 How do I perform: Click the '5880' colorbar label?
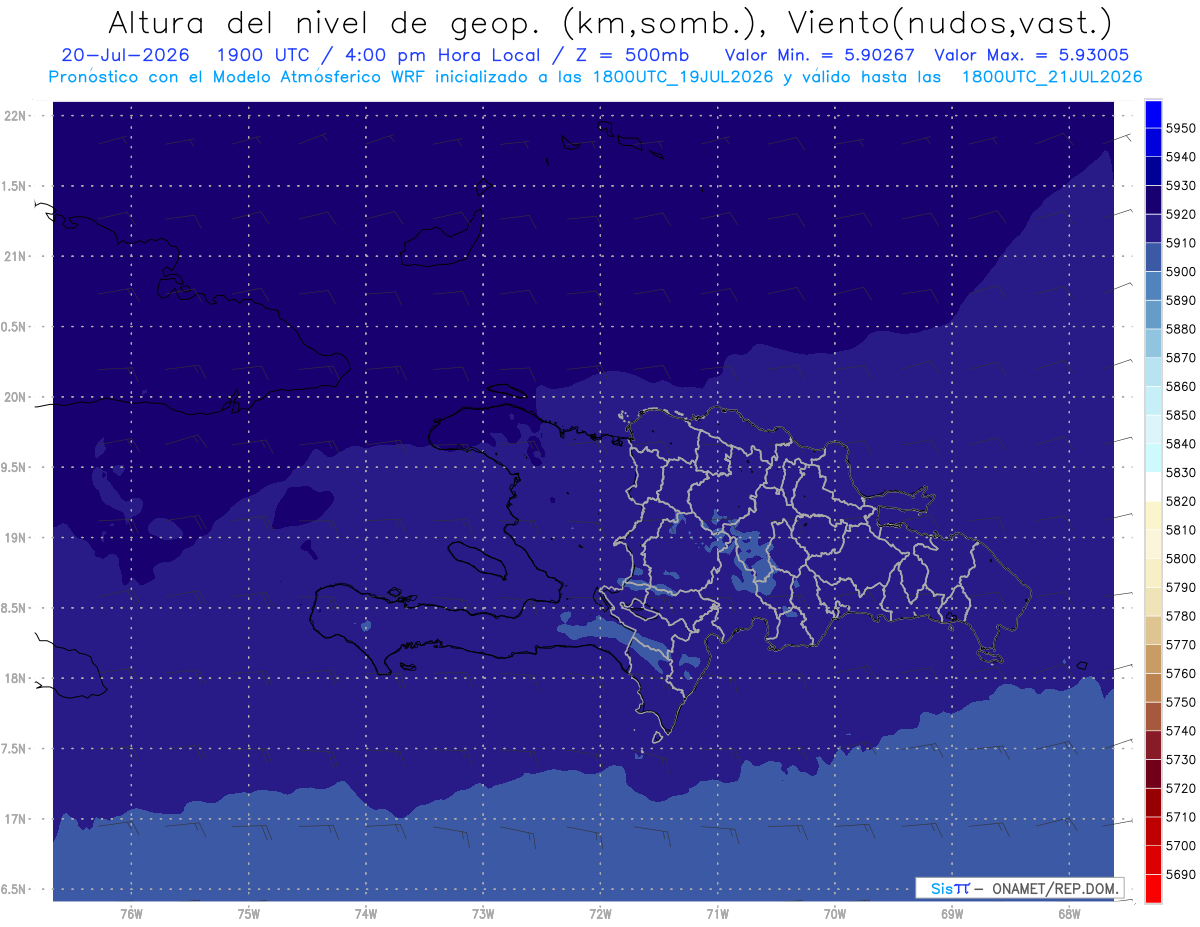click(1181, 329)
